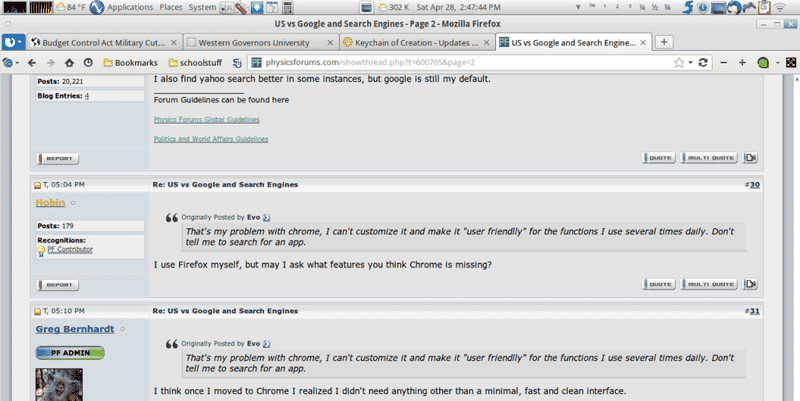Viewport: 800px width, 401px height.
Task: Click the Thunderbird mail tray icon
Action: pos(733,7)
